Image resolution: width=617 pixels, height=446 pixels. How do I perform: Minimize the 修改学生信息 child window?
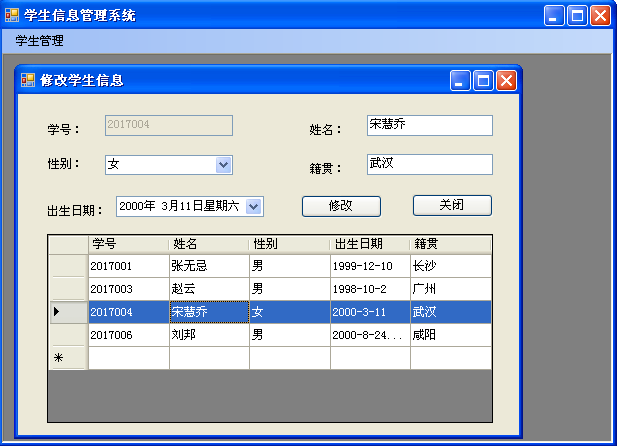[460, 80]
